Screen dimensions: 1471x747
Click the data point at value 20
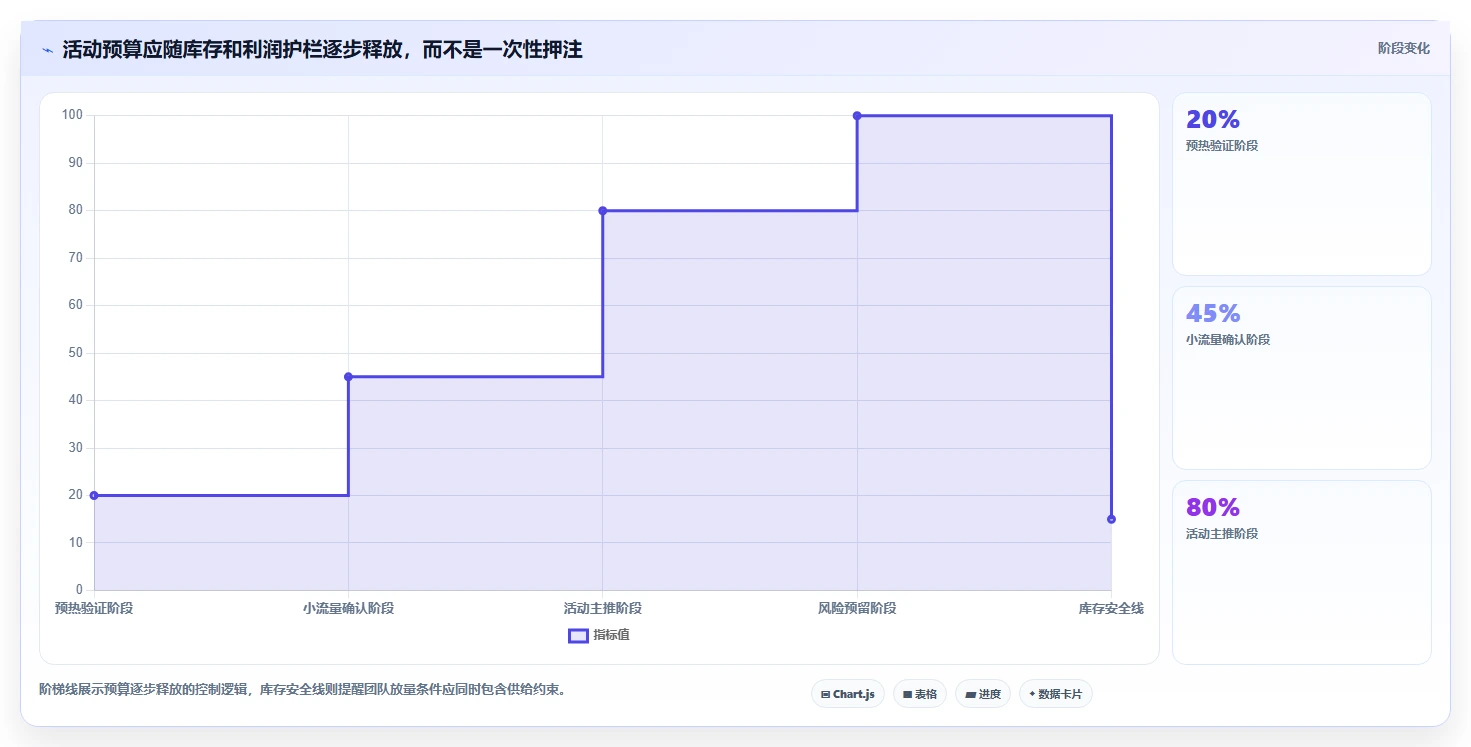(94, 495)
